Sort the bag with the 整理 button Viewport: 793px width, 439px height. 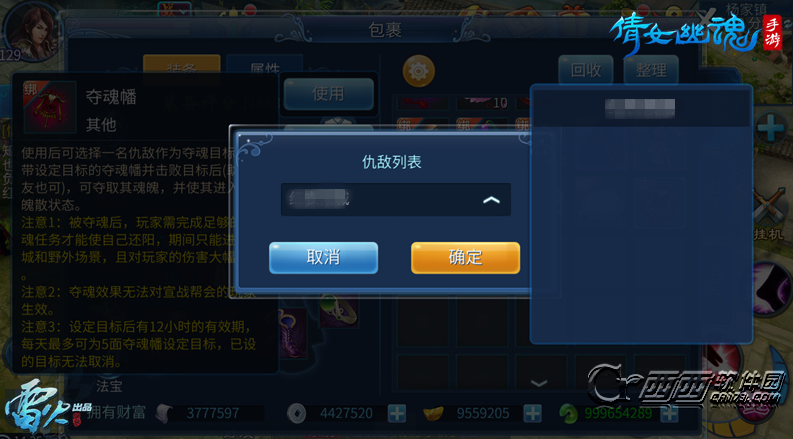click(x=651, y=70)
